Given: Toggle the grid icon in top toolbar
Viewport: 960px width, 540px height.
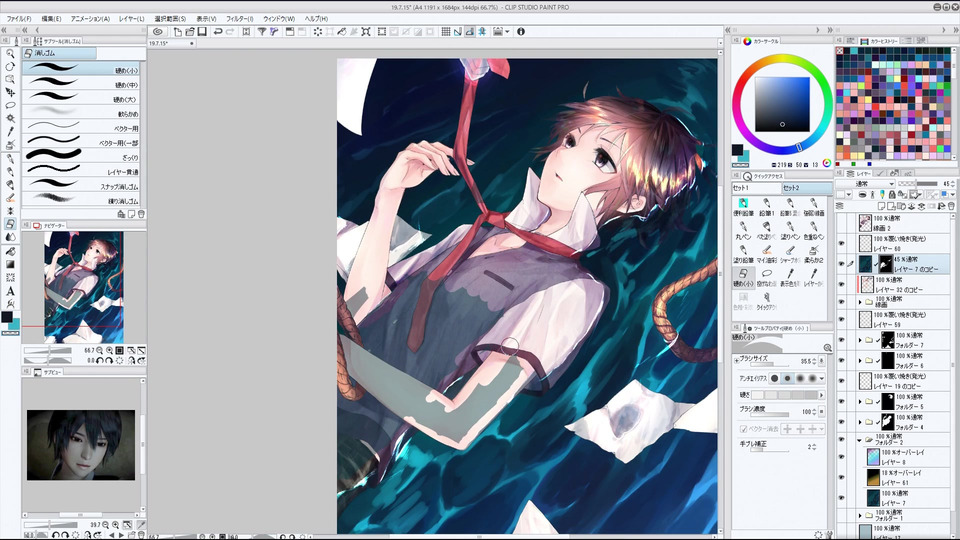Looking at the screenshot, I should [x=446, y=32].
